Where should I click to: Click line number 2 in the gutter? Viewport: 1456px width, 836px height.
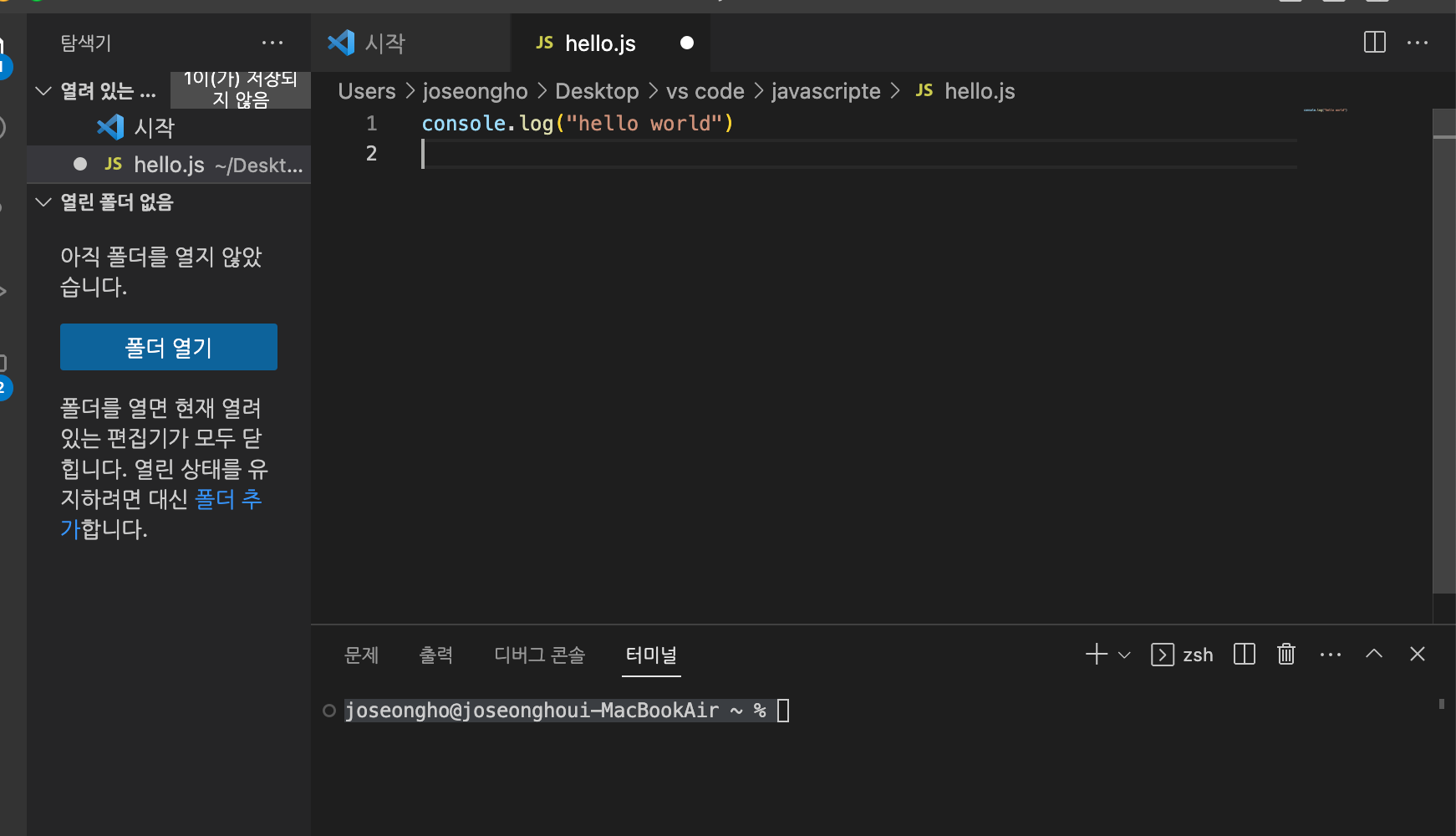click(372, 154)
